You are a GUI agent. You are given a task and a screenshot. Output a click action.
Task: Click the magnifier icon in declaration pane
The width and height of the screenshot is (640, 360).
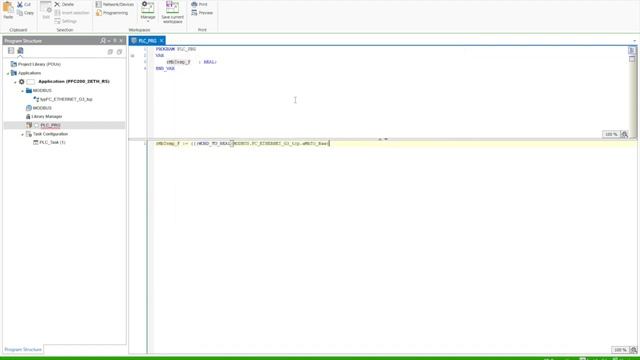(624, 134)
